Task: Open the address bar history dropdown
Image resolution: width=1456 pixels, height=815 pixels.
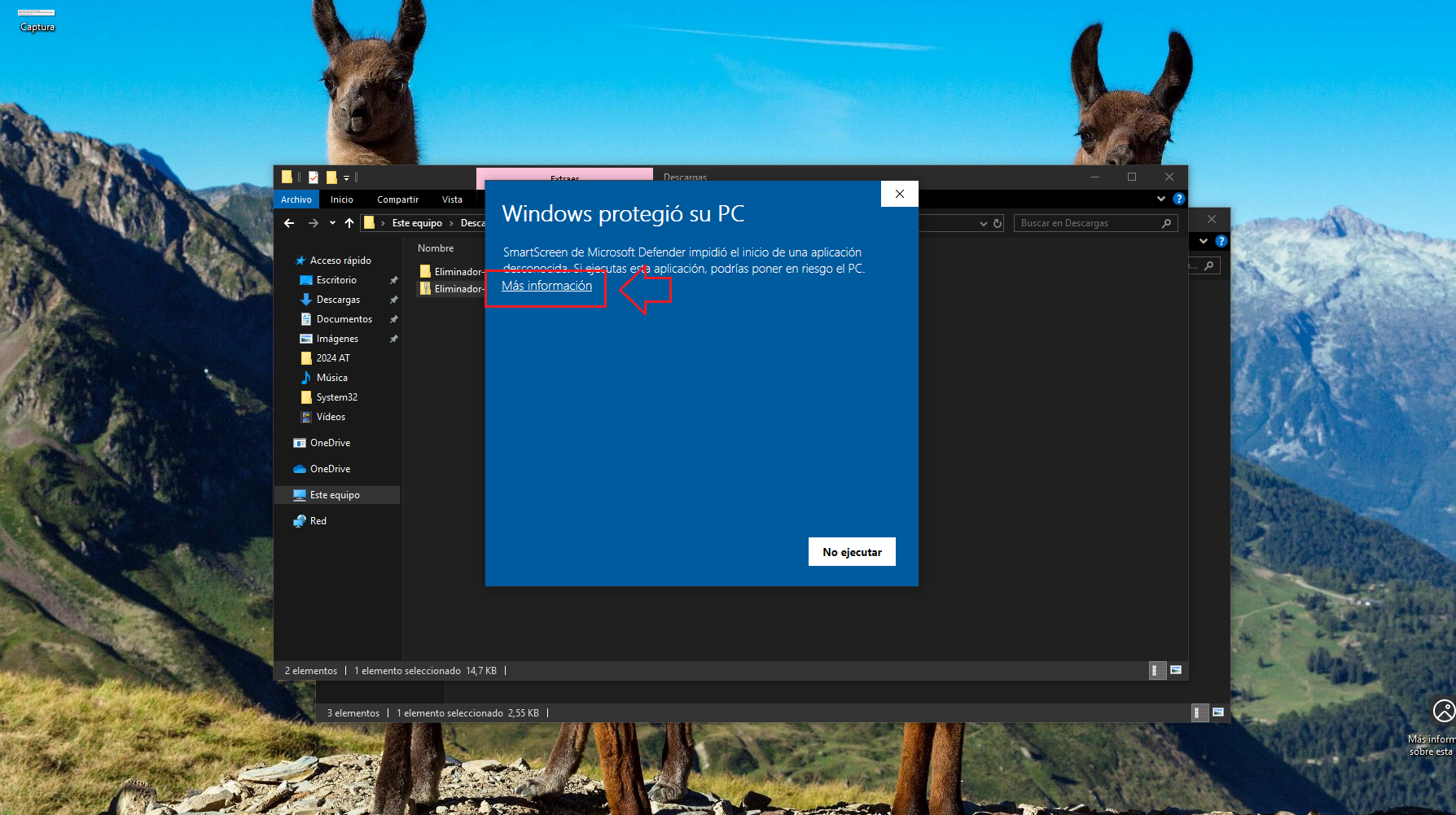Action: pos(983,223)
